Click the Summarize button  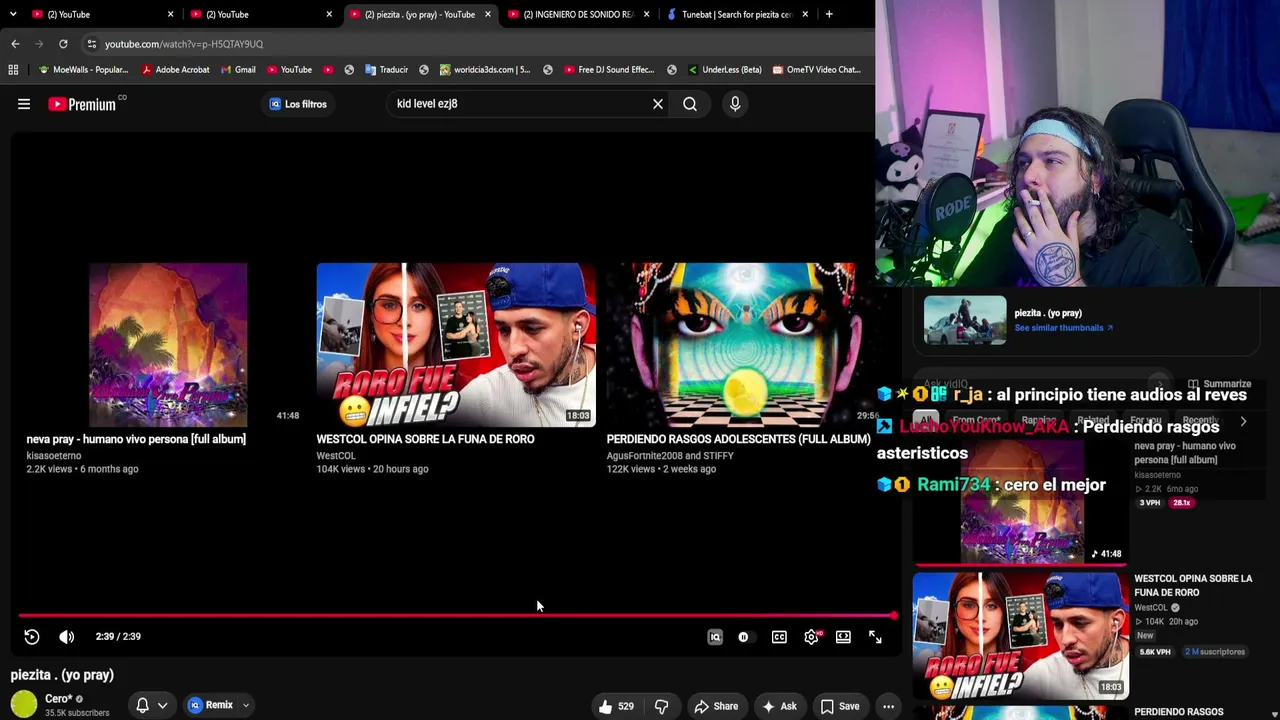1219,384
